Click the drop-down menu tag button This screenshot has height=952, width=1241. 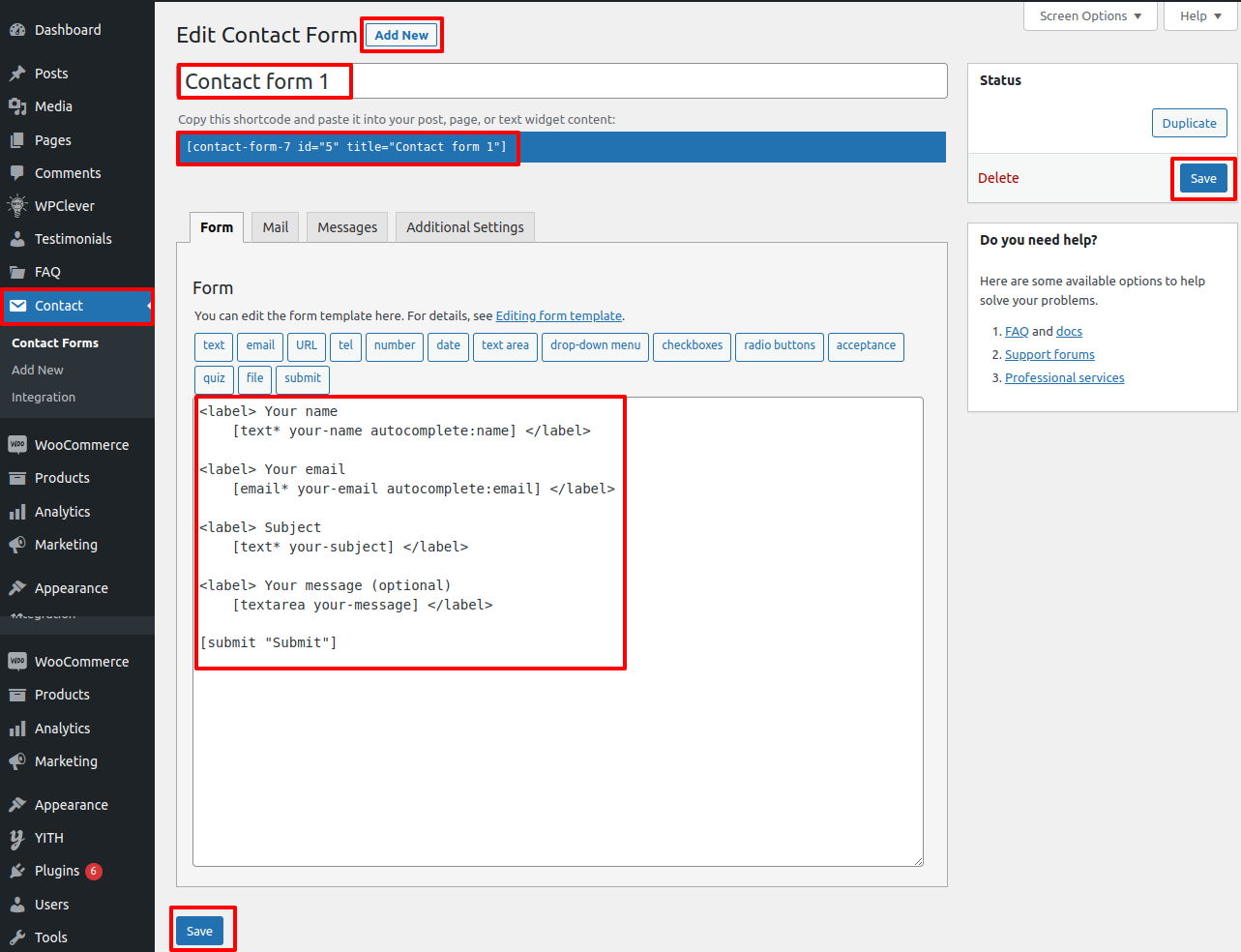coord(596,346)
